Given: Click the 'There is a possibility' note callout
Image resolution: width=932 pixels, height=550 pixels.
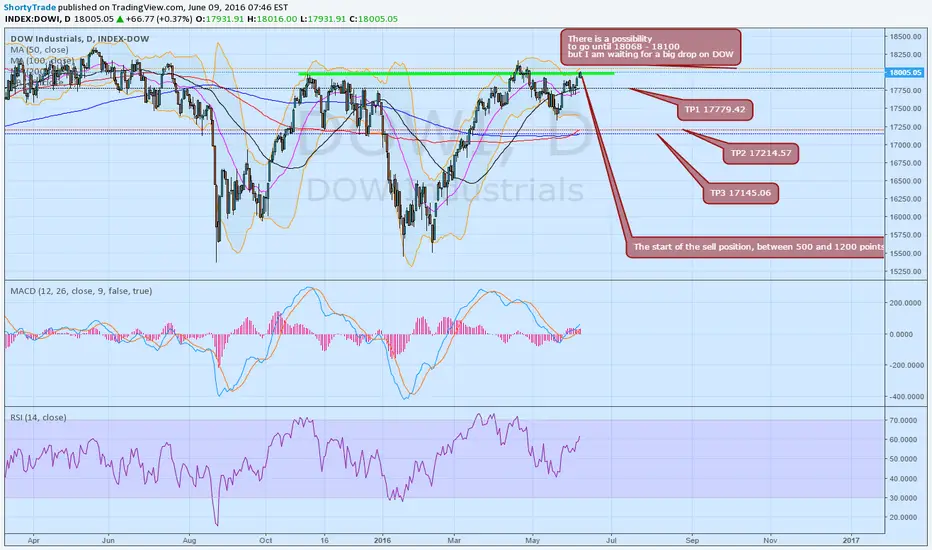Looking at the screenshot, I should (650, 47).
